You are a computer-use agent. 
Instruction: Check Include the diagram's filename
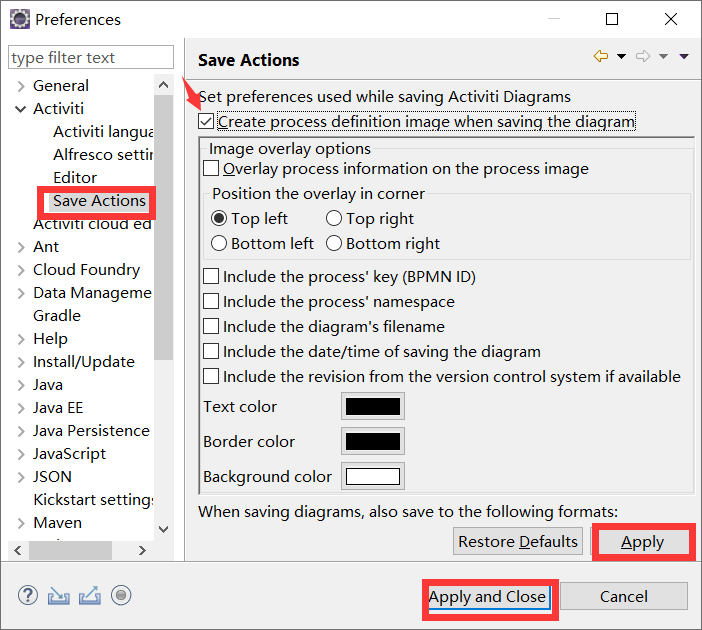click(x=211, y=326)
